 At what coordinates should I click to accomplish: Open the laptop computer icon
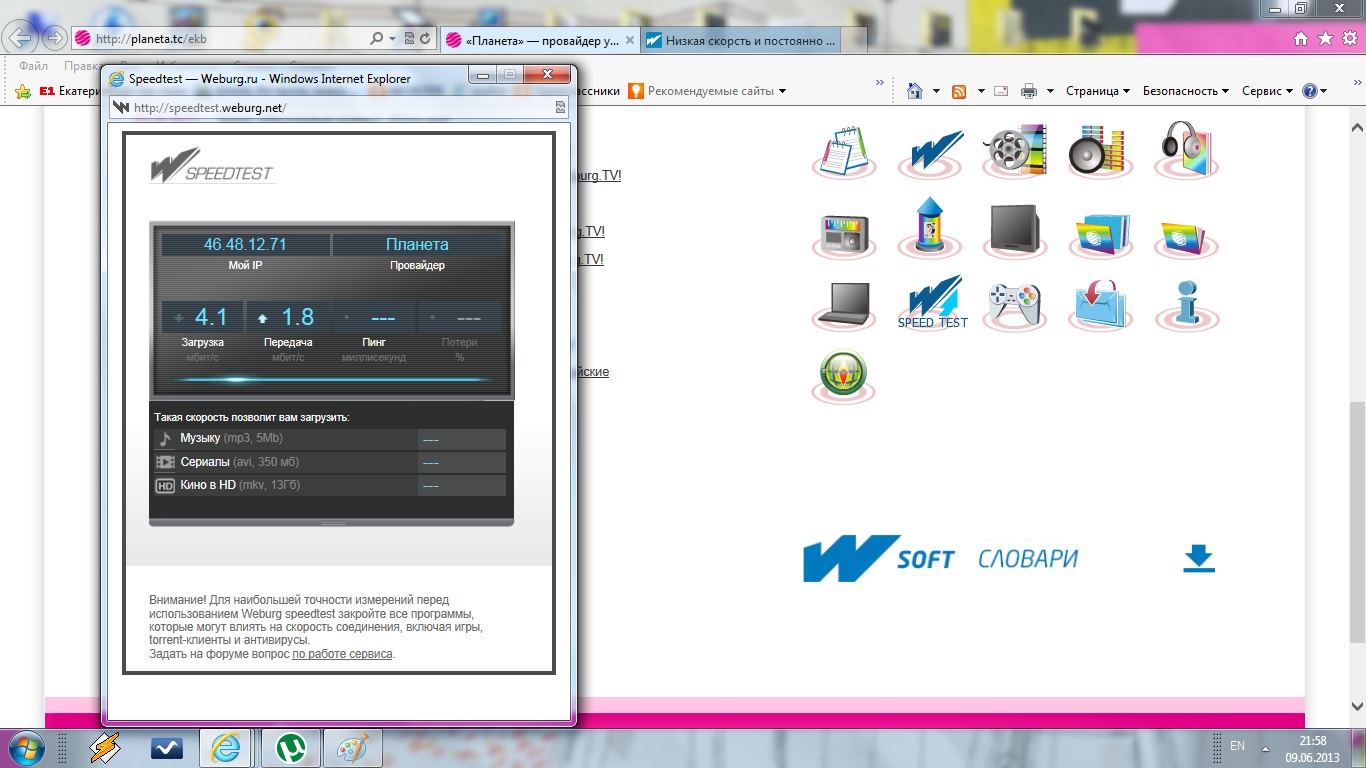(x=844, y=305)
